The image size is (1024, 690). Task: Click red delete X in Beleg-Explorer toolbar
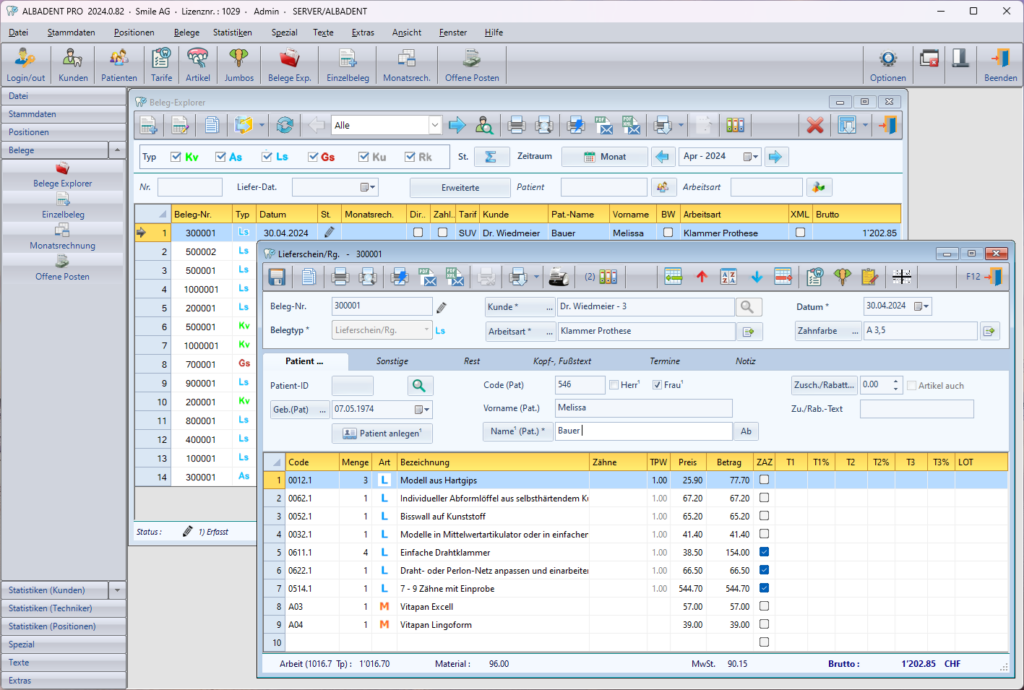815,125
